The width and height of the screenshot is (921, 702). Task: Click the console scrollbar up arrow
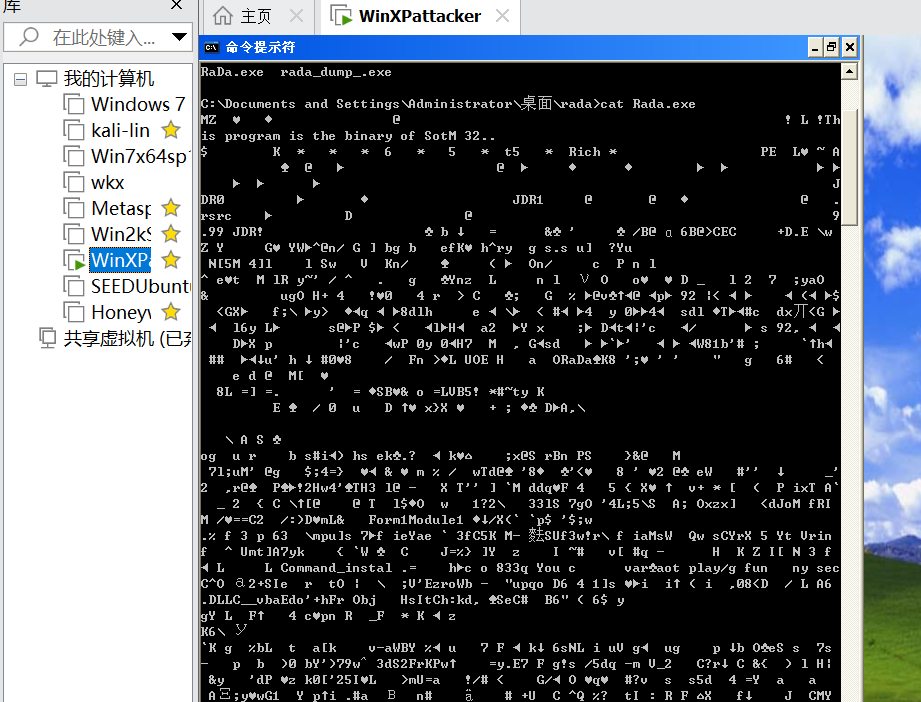(849, 72)
